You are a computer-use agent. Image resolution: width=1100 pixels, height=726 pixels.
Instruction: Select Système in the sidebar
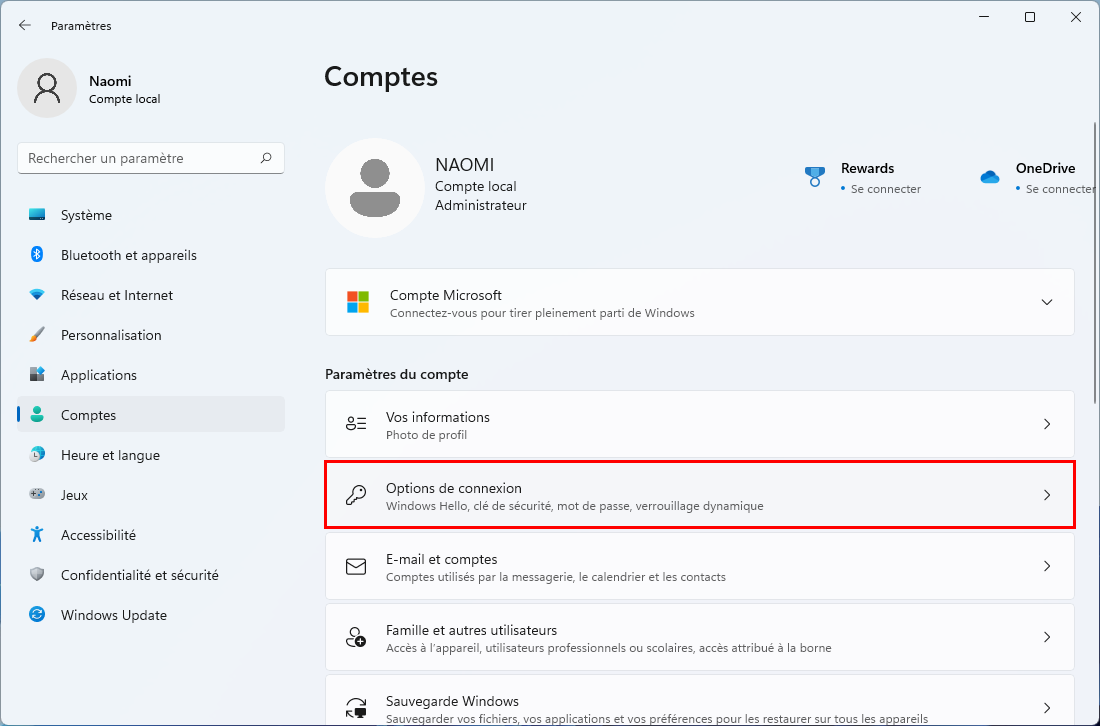pos(151,215)
